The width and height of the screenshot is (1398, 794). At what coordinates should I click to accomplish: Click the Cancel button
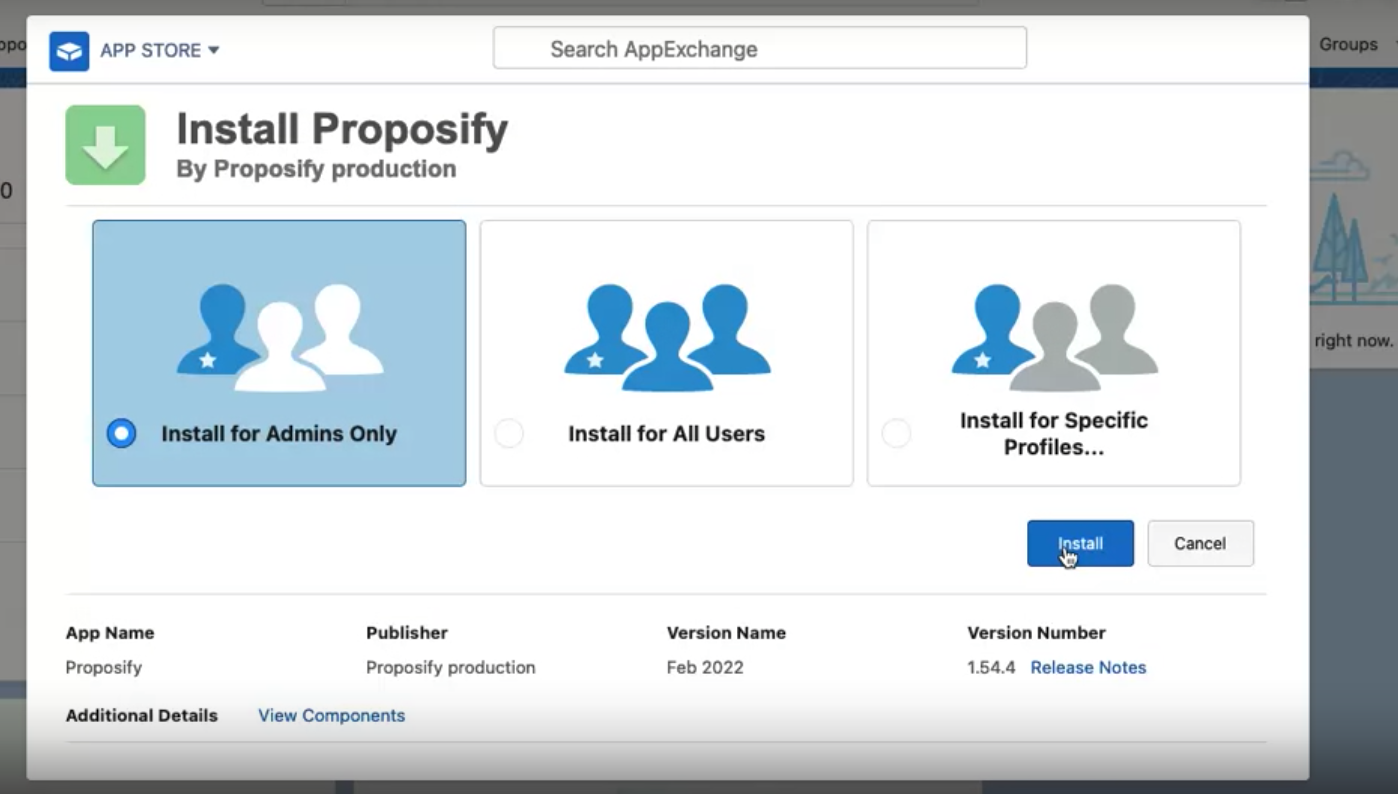(1200, 543)
